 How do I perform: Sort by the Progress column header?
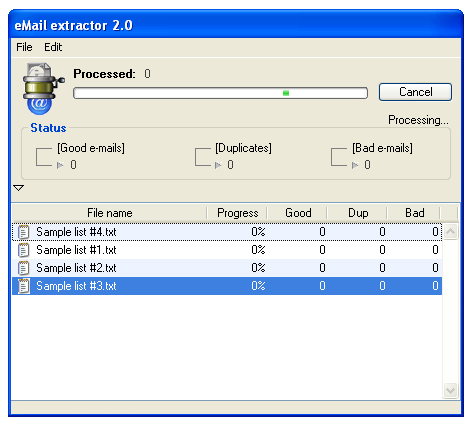pyautogui.click(x=237, y=213)
